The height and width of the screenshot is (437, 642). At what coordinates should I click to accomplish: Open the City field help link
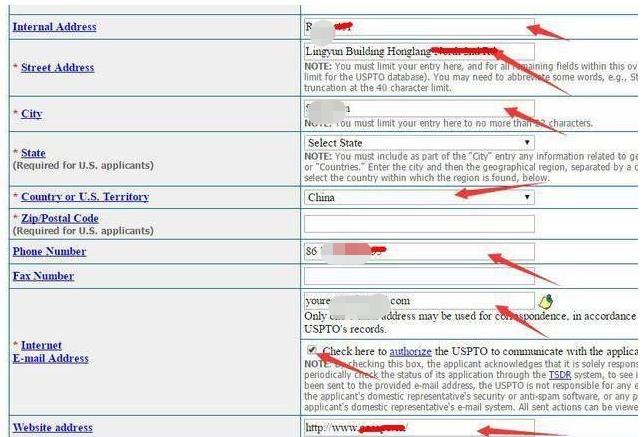coord(31,113)
